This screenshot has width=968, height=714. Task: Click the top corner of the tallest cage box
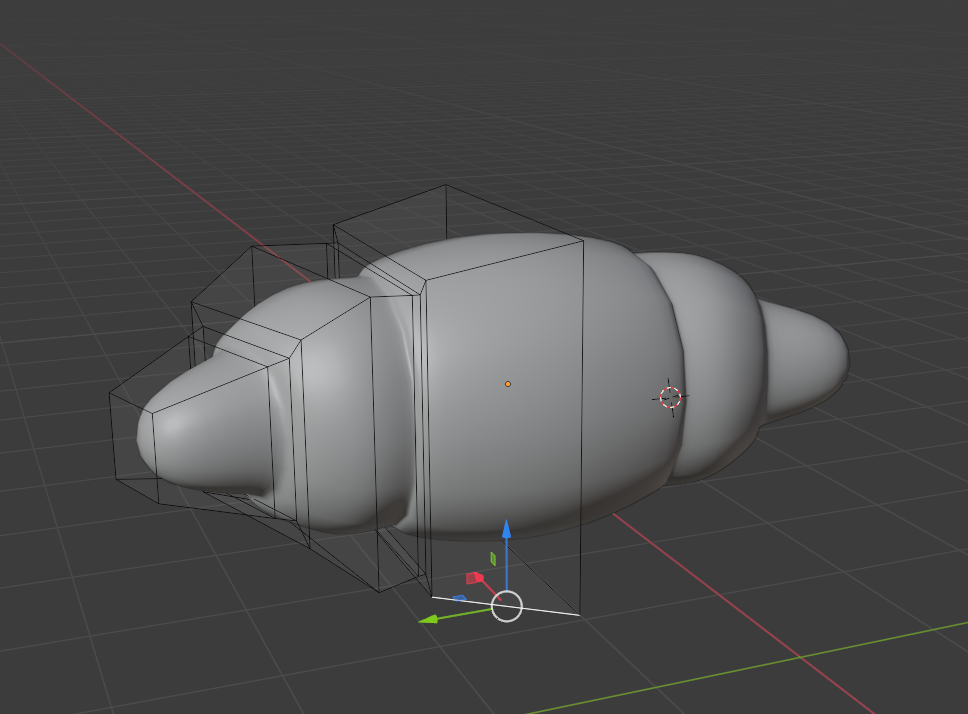pos(448,185)
